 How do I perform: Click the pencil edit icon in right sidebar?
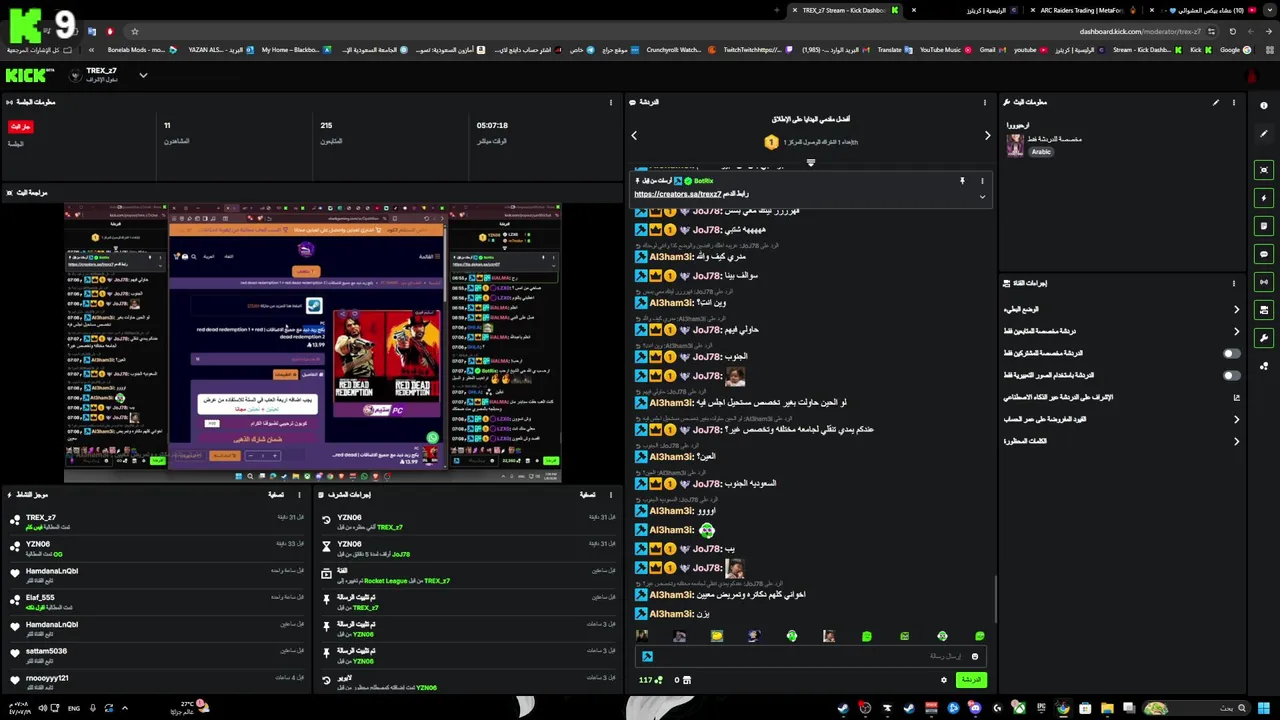click(1264, 134)
